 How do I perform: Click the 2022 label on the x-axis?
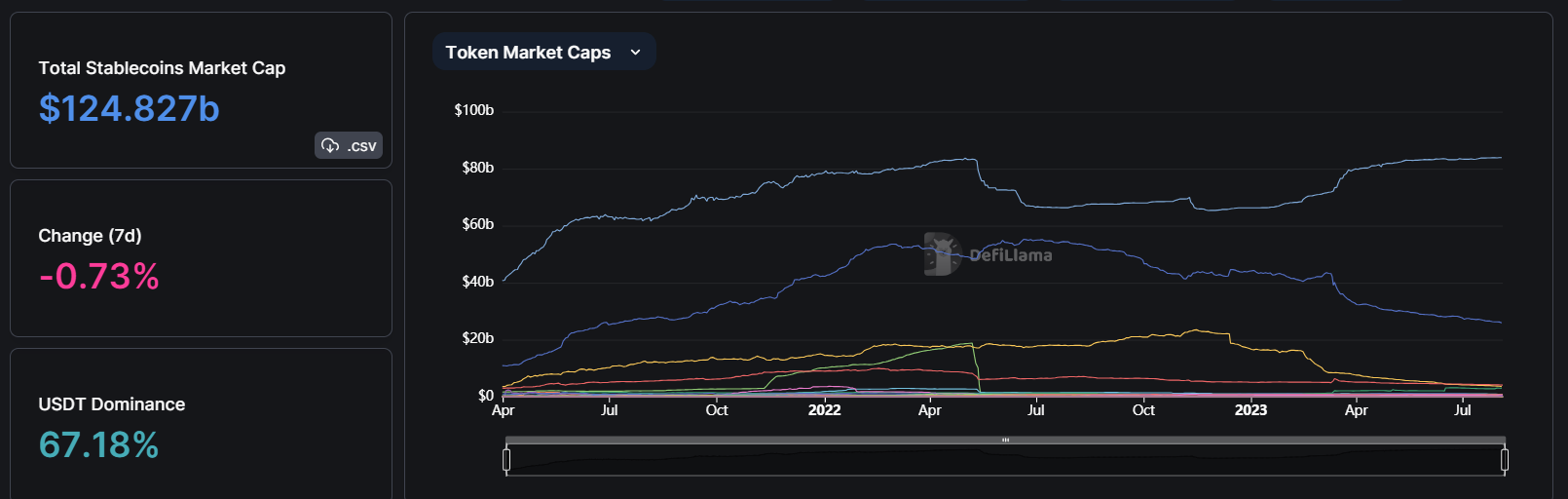[824, 410]
